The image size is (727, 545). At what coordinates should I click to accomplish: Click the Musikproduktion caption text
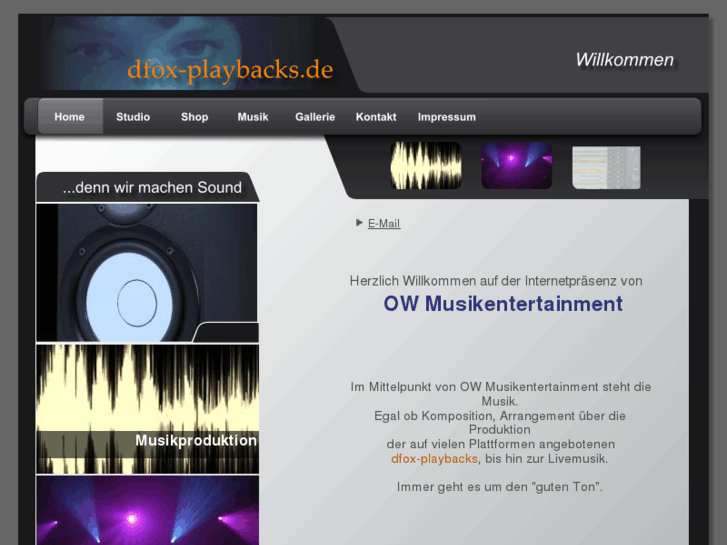[196, 440]
